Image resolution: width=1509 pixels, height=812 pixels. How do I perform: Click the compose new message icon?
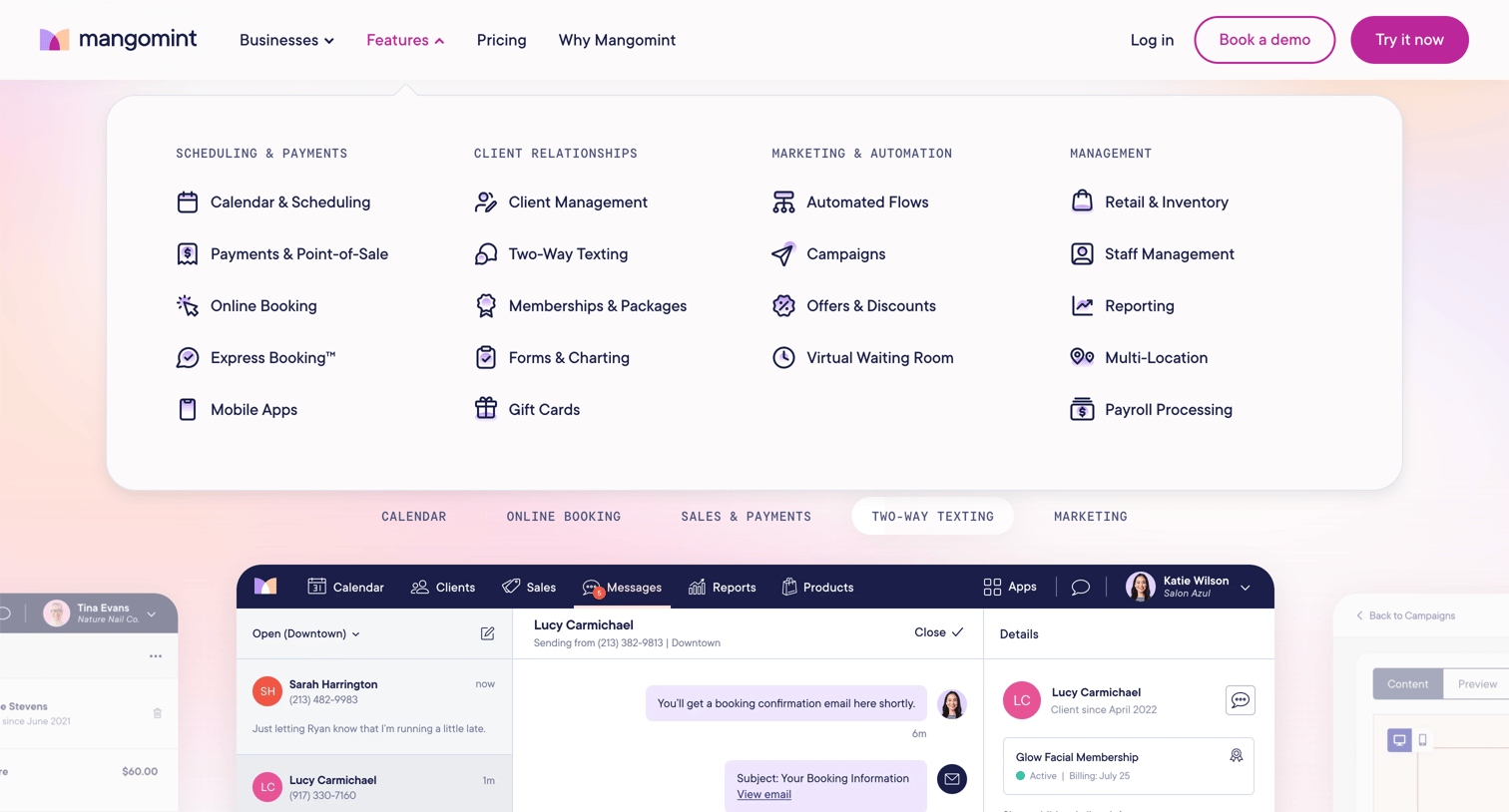pos(487,633)
